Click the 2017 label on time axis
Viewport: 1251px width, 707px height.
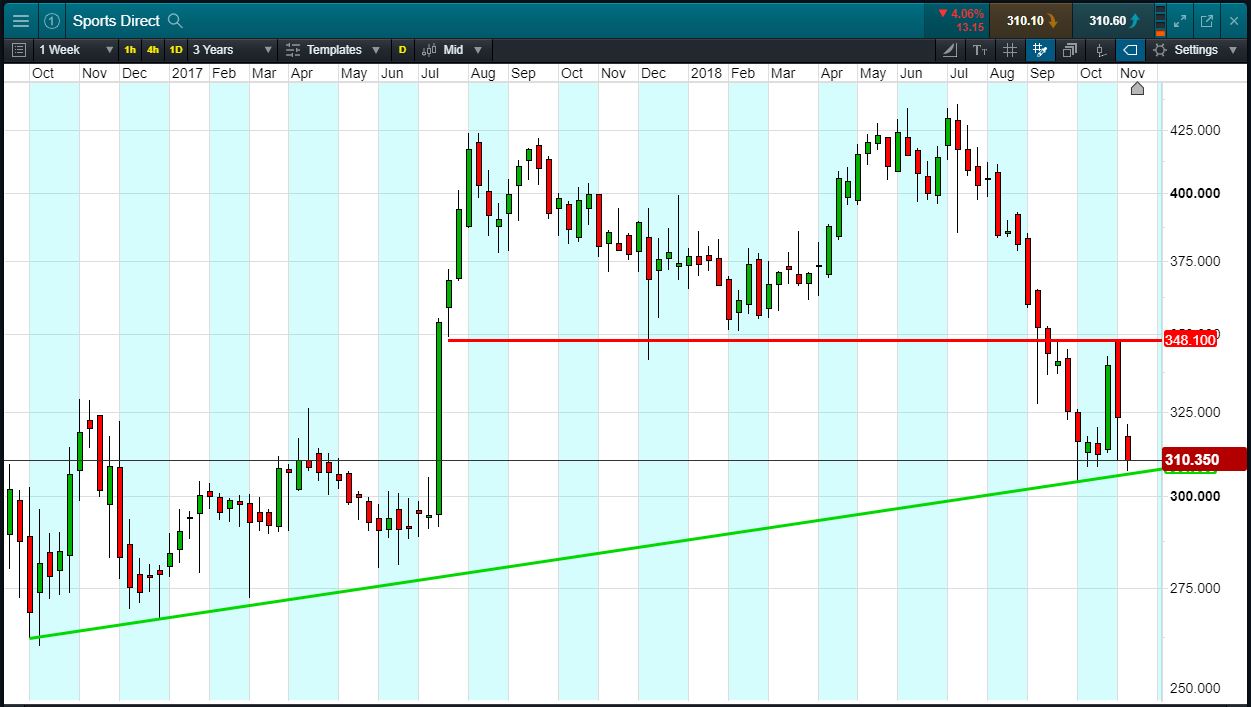pyautogui.click(x=187, y=73)
